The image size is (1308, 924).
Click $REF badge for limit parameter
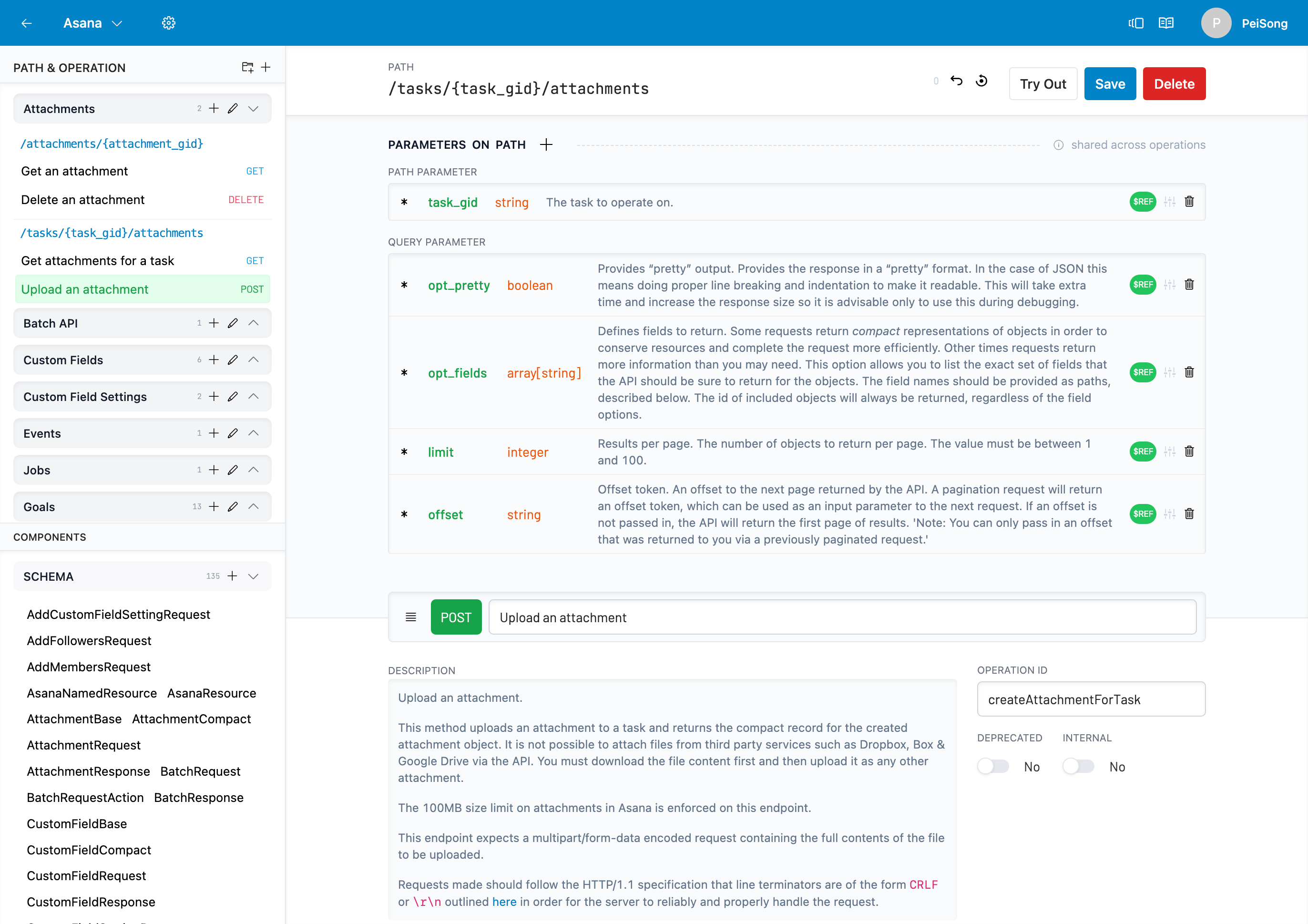(x=1143, y=452)
